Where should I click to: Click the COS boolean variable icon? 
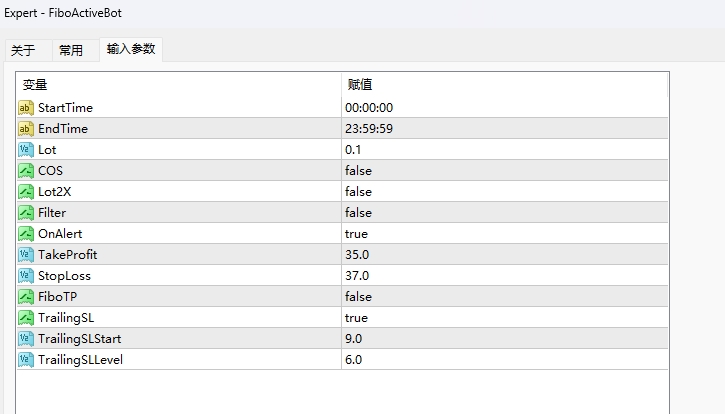(26, 171)
